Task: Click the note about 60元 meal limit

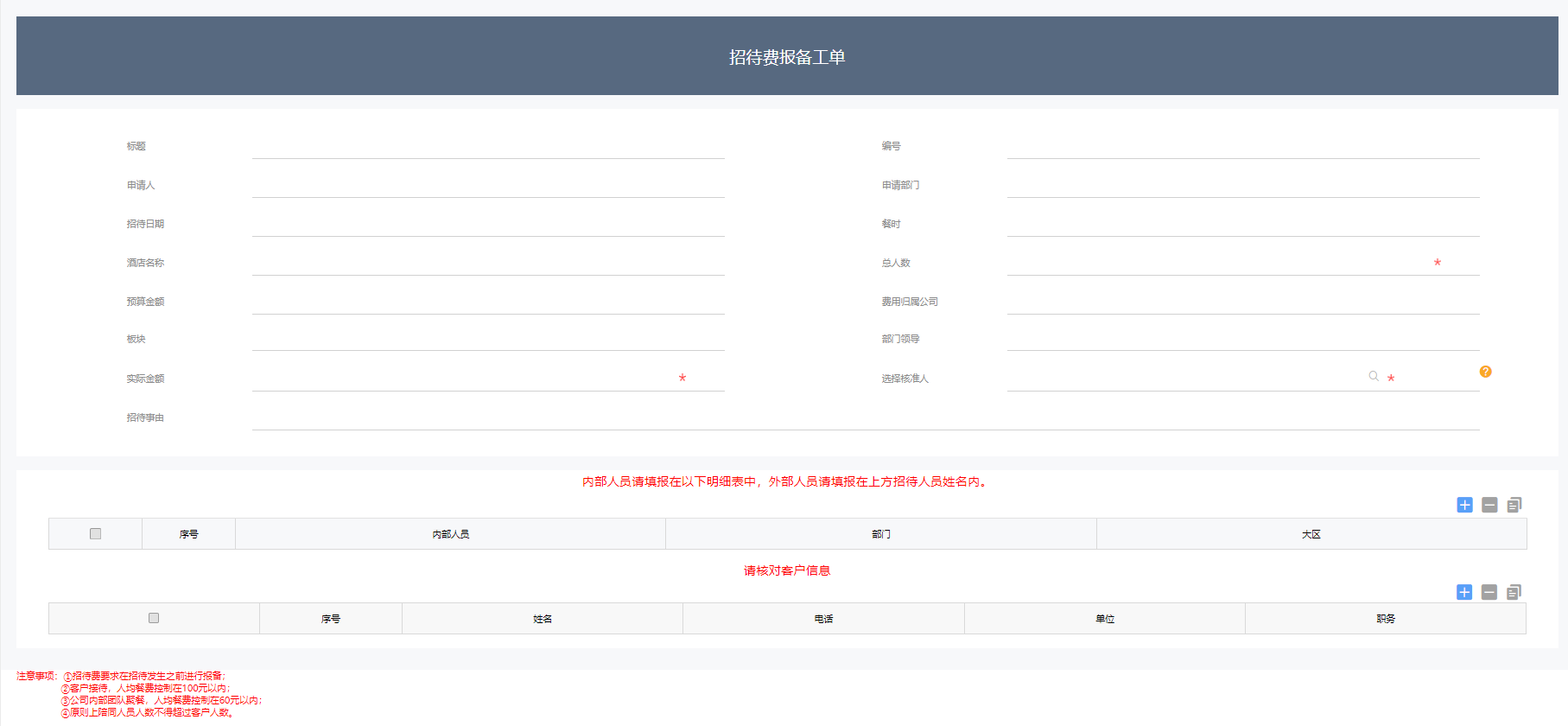Action: click(162, 700)
